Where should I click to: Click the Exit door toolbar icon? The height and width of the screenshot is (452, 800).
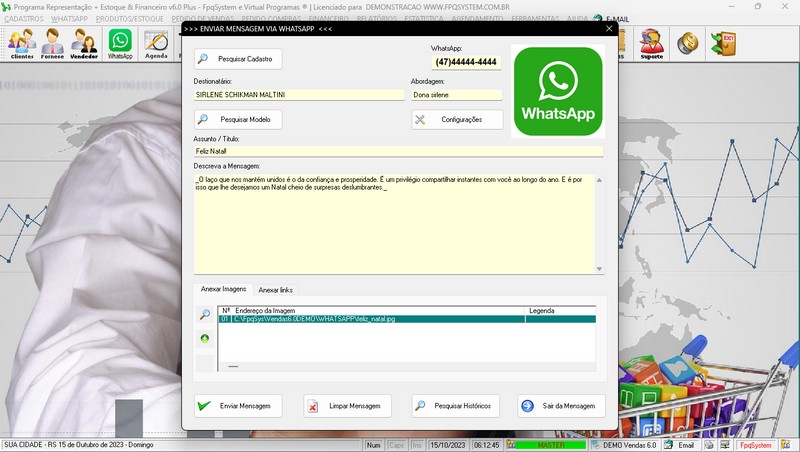point(723,43)
